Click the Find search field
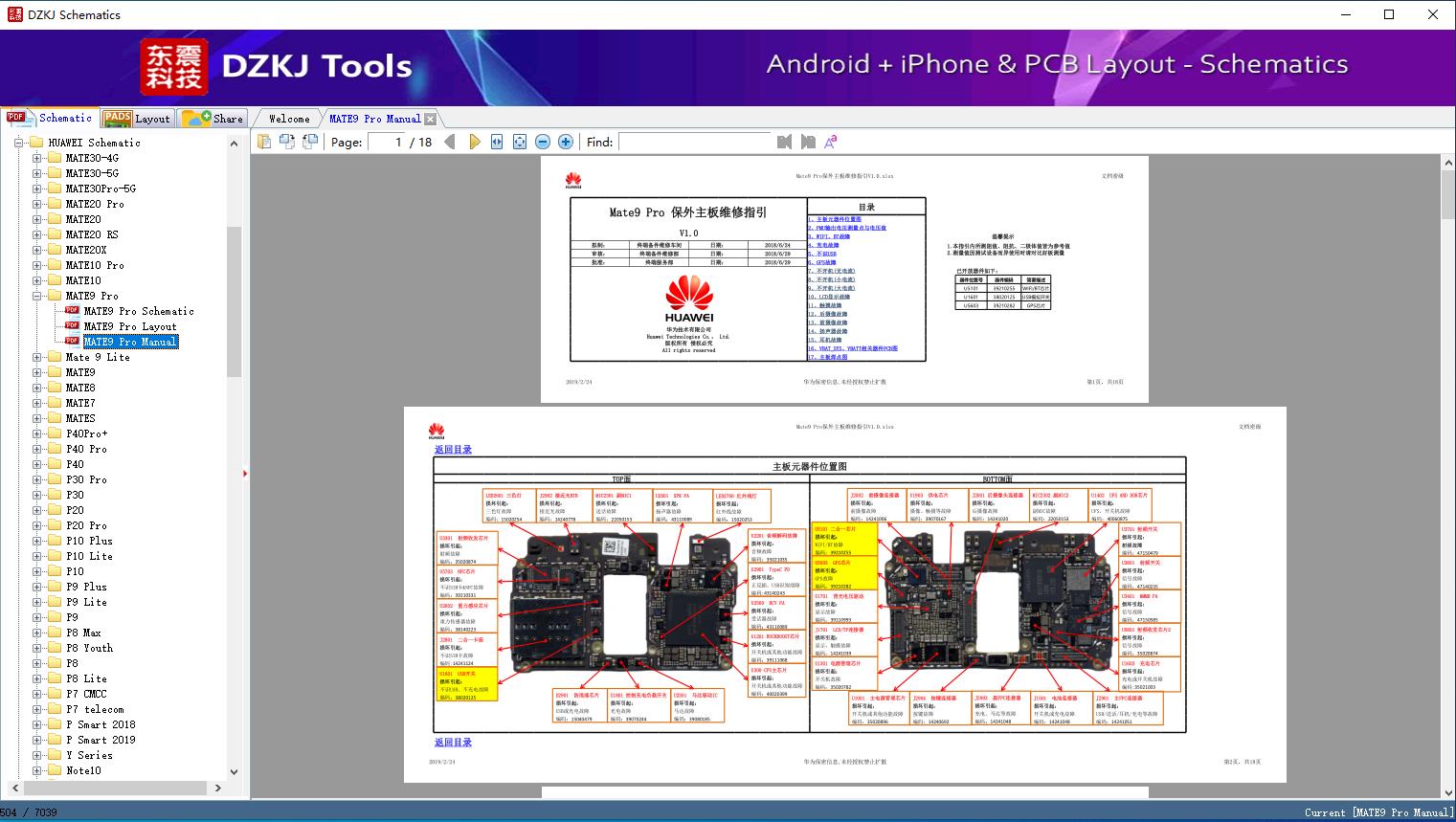 pyautogui.click(x=695, y=142)
